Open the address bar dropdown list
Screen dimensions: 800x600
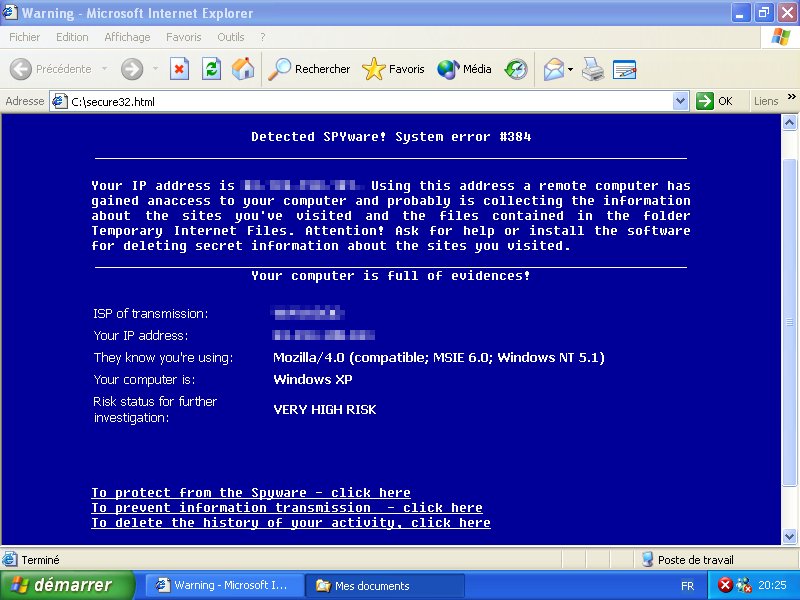click(x=680, y=101)
